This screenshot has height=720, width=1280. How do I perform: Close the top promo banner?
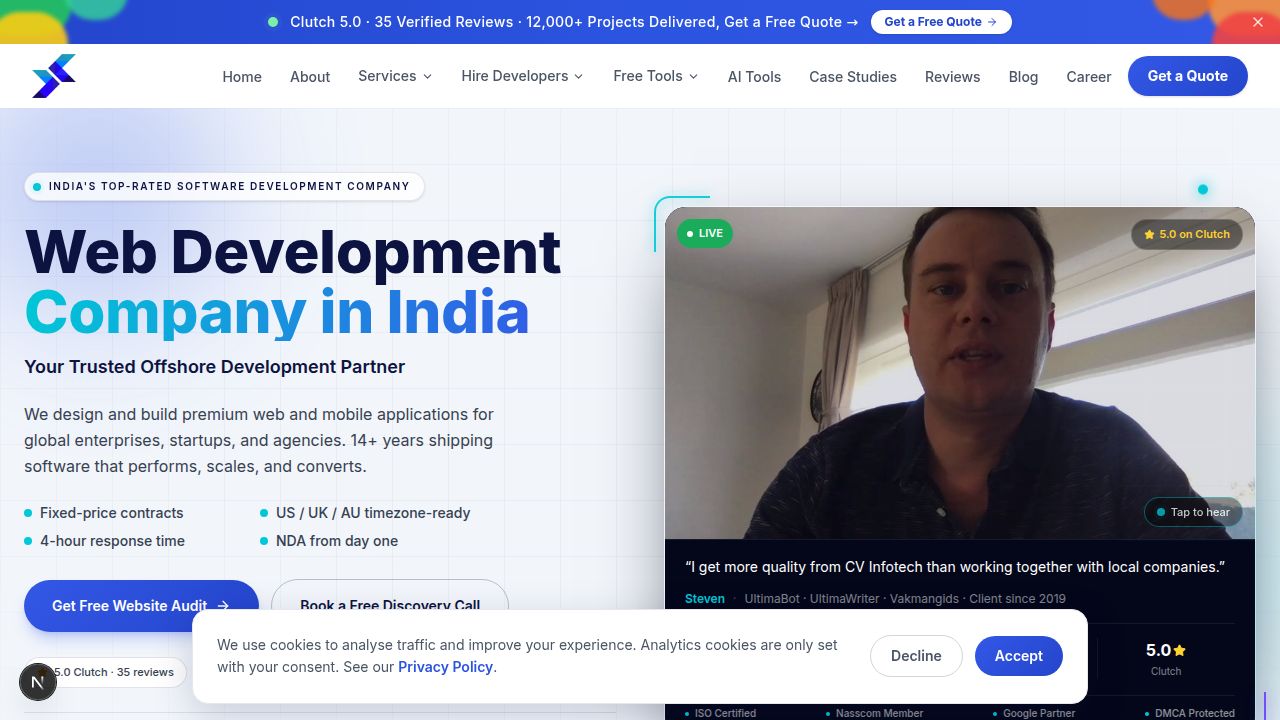(1258, 22)
